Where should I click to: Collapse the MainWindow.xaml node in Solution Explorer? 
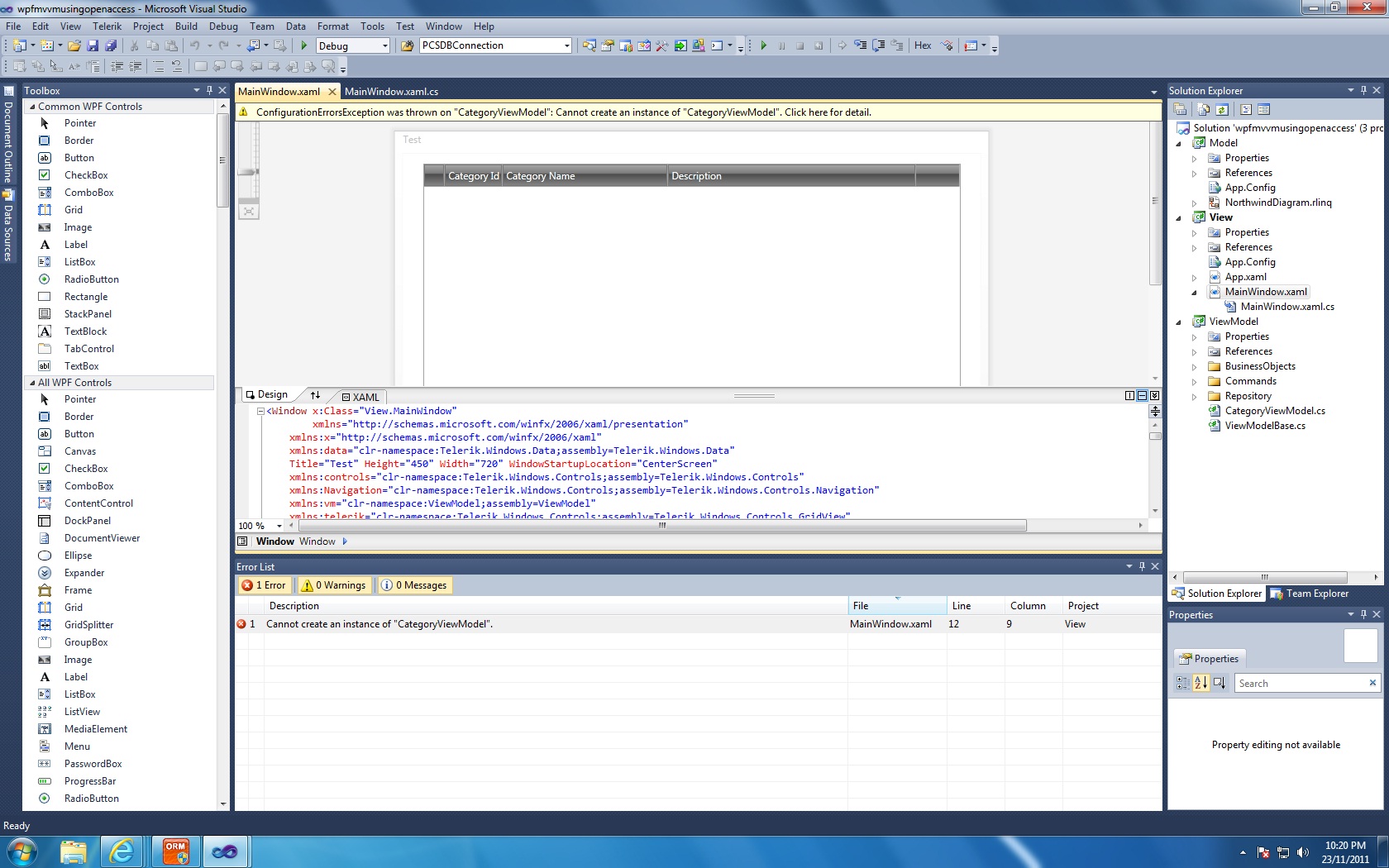tap(1195, 292)
